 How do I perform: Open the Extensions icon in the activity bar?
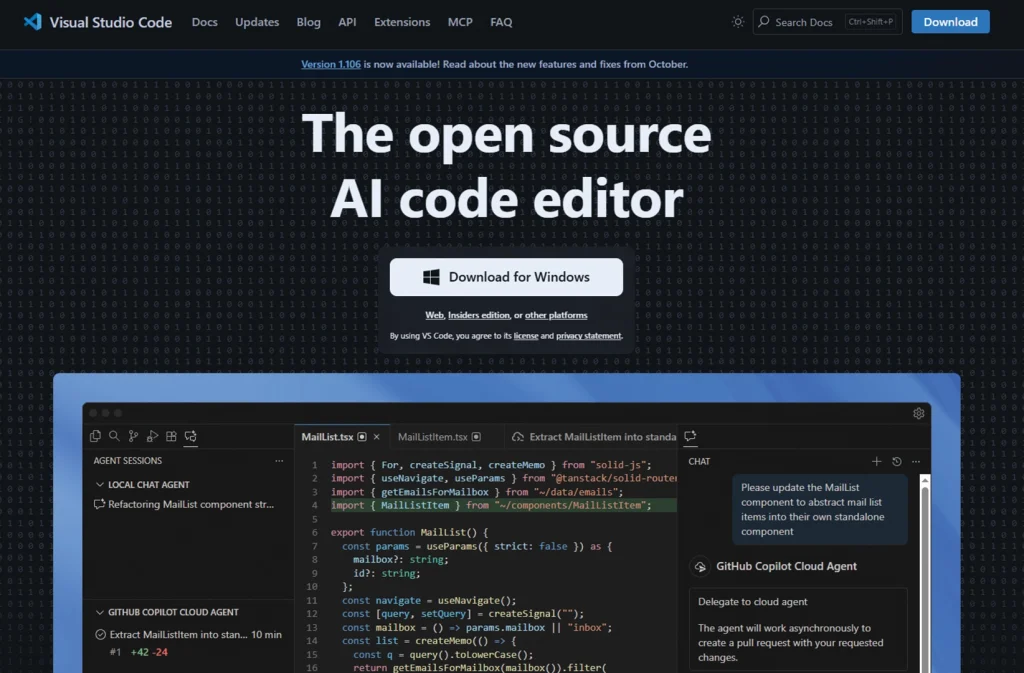170,437
